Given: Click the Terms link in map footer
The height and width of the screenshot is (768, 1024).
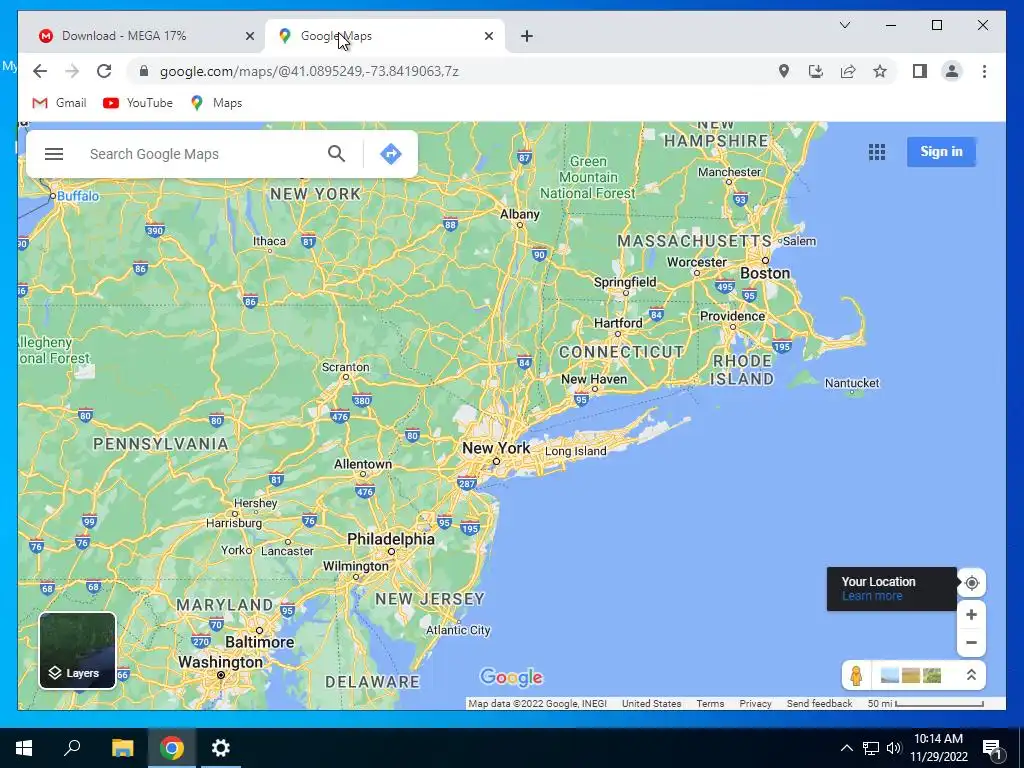Looking at the screenshot, I should point(710,703).
